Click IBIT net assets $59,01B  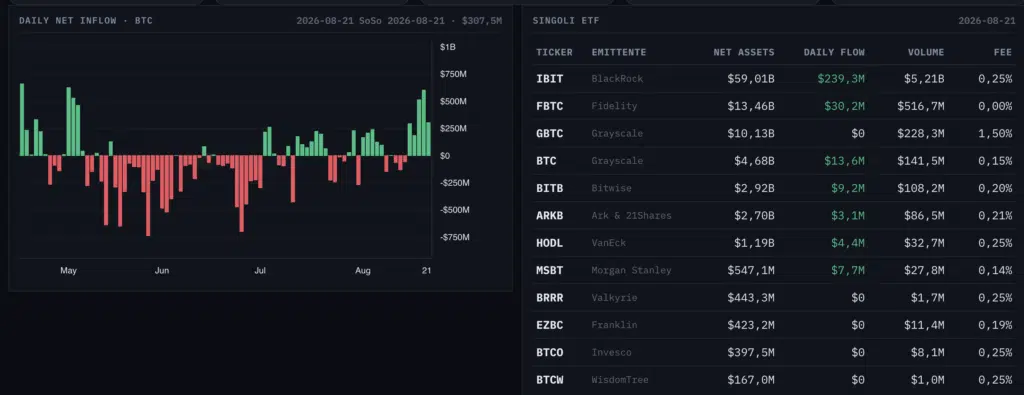click(x=751, y=78)
